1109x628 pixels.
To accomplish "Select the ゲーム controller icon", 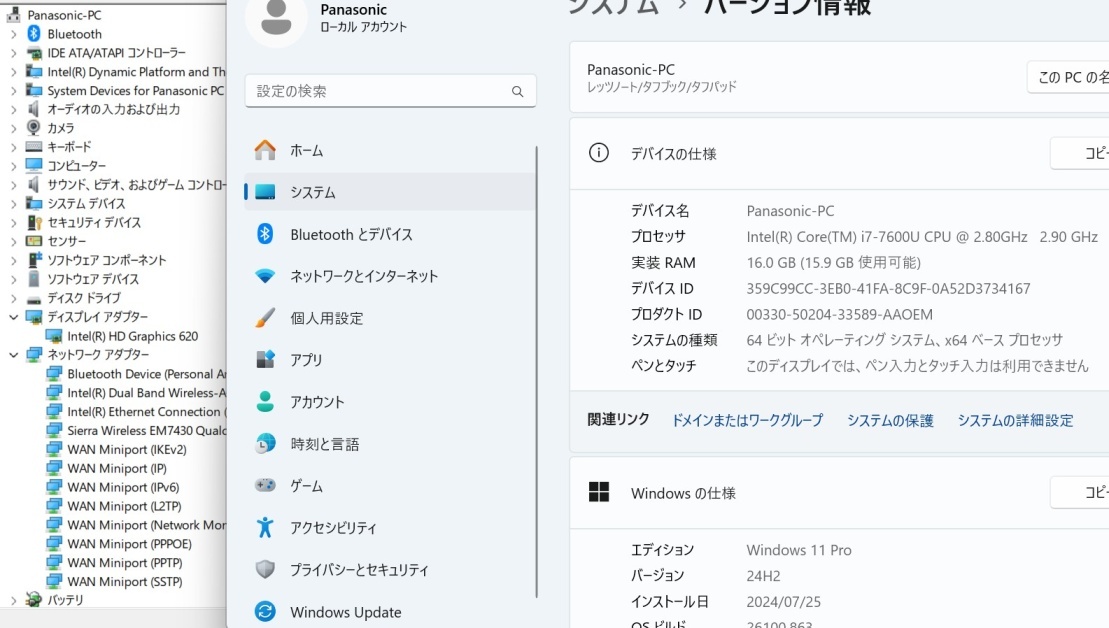I will coord(264,485).
